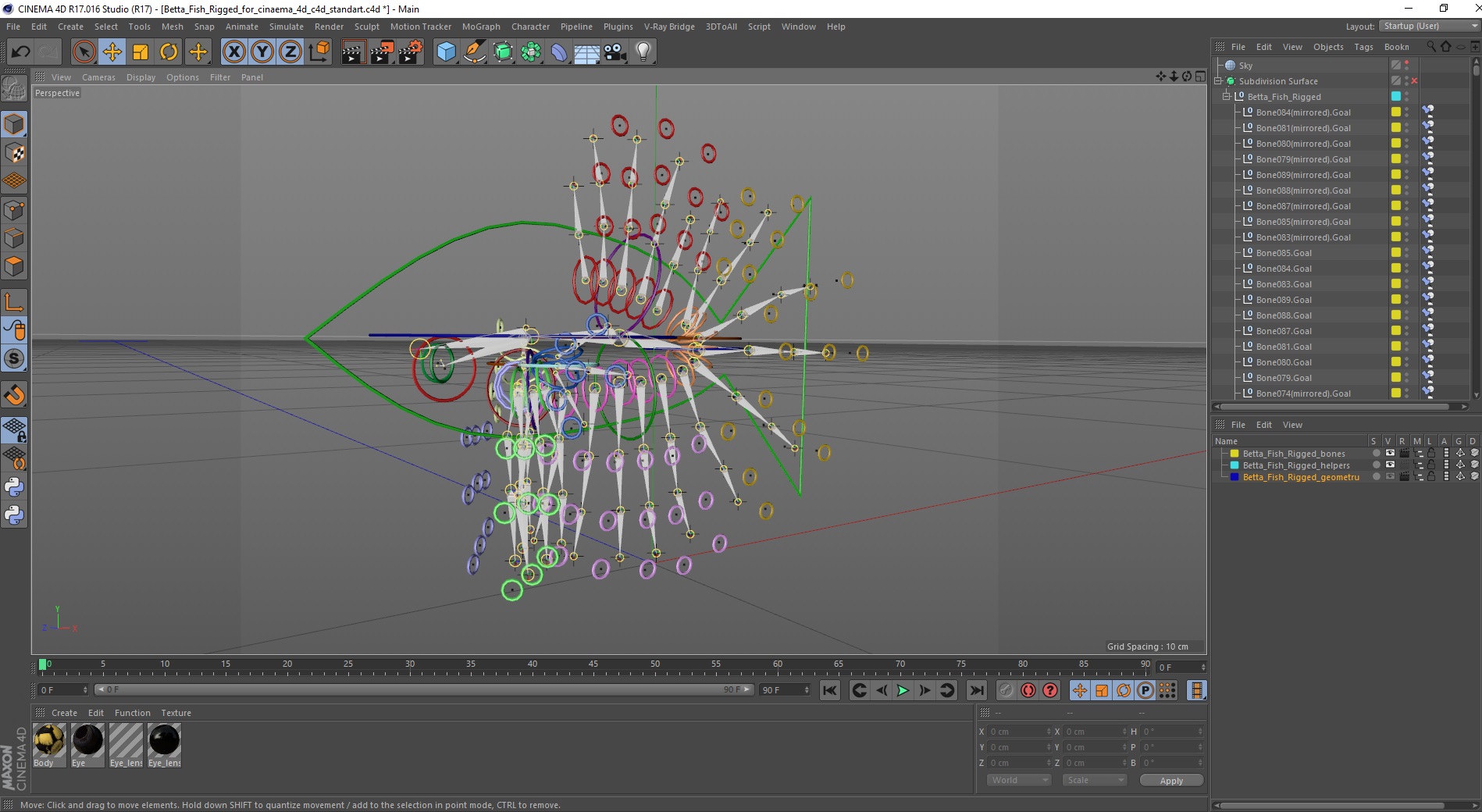Activate the Scale tool in top toolbar
The width and height of the screenshot is (1482, 812).
point(141,52)
